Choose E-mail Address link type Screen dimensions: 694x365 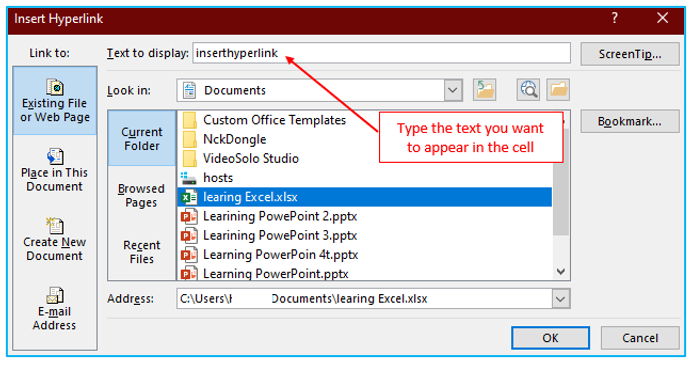click(55, 309)
